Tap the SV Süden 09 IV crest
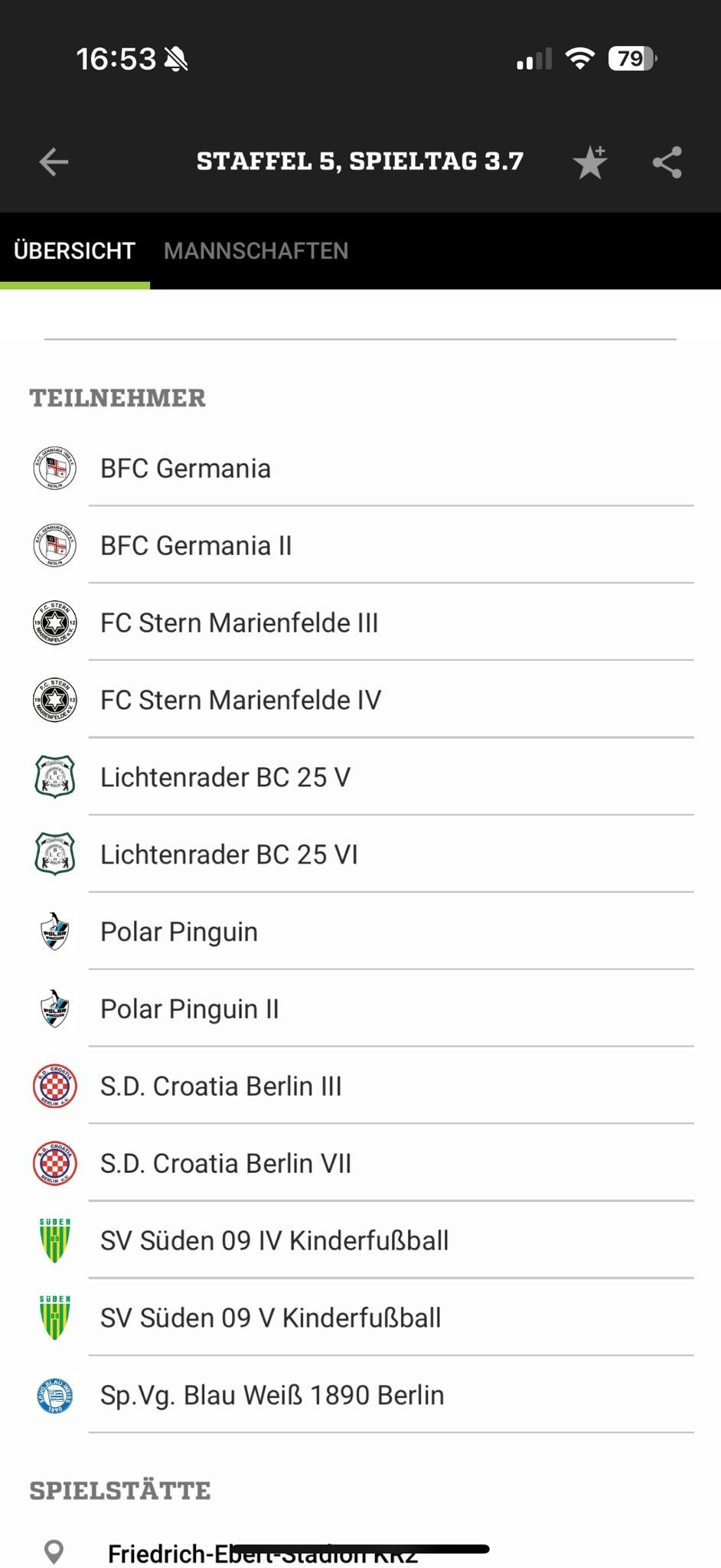Viewport: 721px width, 1568px height. (x=55, y=1240)
